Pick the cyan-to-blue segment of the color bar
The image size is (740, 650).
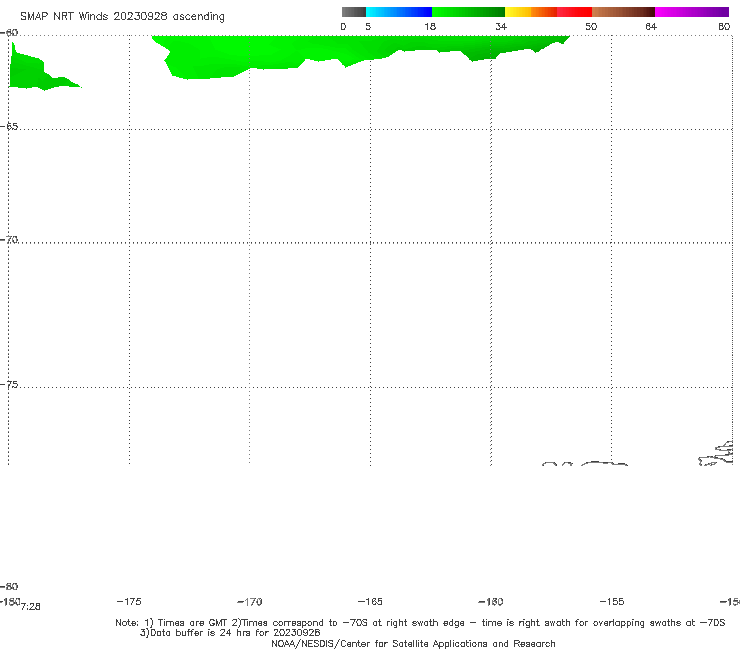(x=399, y=12)
